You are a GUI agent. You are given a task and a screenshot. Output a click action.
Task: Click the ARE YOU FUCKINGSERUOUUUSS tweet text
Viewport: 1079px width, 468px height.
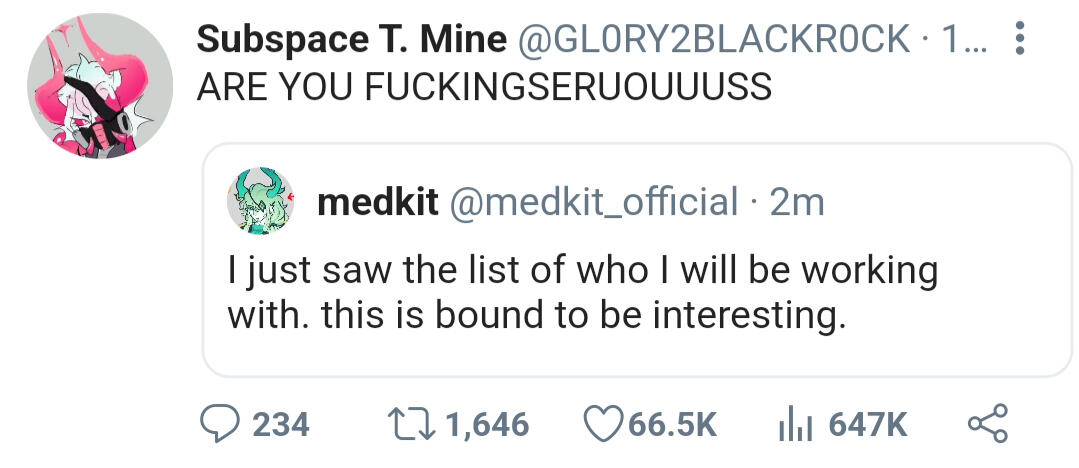[484, 88]
